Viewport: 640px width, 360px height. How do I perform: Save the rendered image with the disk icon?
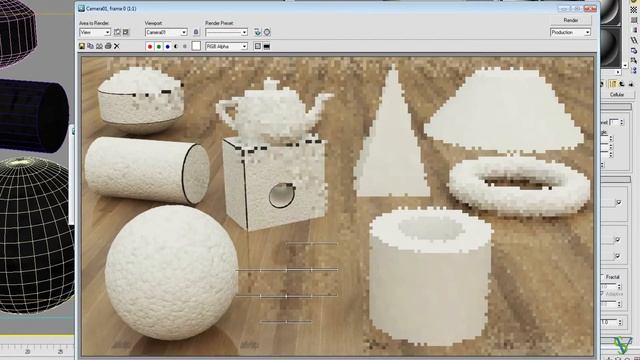(82, 47)
